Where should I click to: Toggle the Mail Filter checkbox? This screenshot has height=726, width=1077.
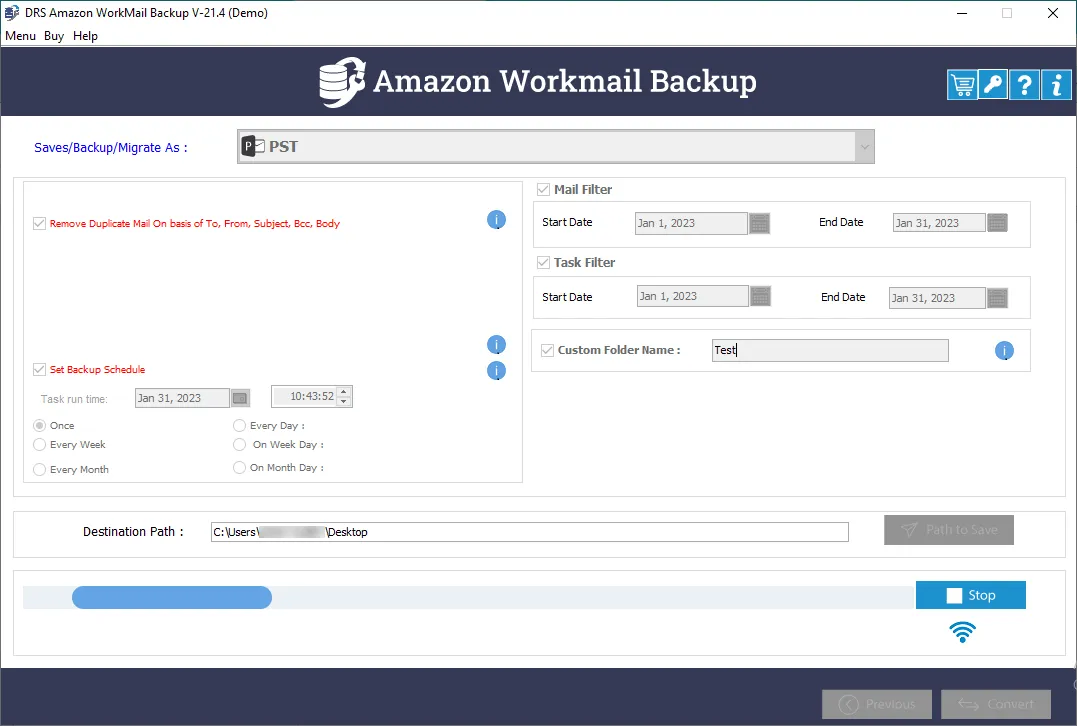point(543,190)
